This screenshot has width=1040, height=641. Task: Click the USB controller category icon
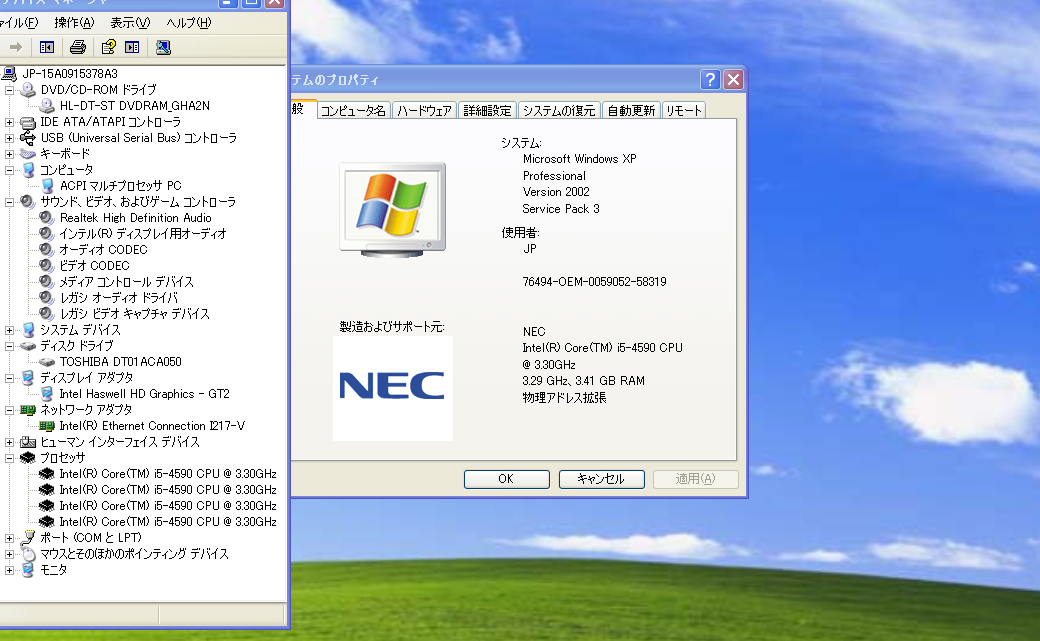[28, 137]
